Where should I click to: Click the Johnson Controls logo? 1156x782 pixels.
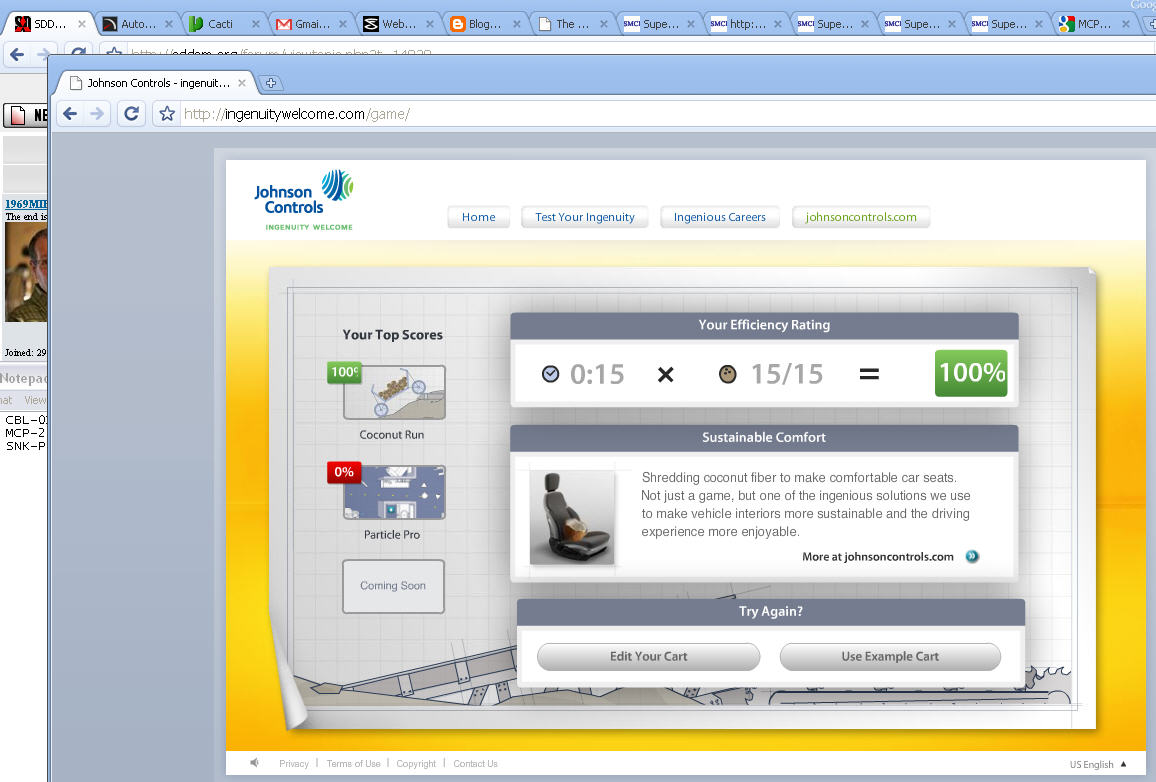click(304, 200)
